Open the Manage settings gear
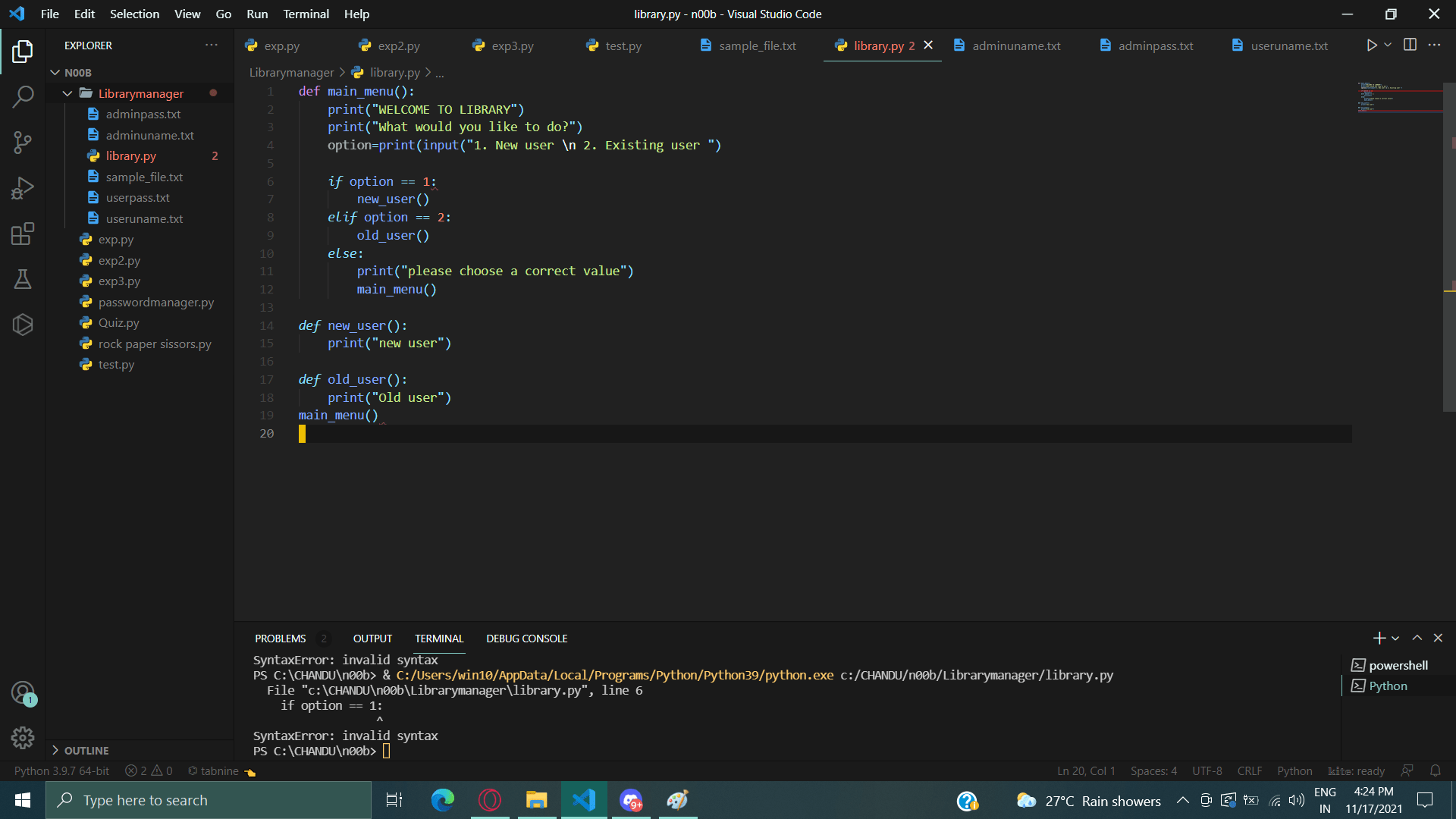Screen dimensions: 1456x819 pos(23,737)
